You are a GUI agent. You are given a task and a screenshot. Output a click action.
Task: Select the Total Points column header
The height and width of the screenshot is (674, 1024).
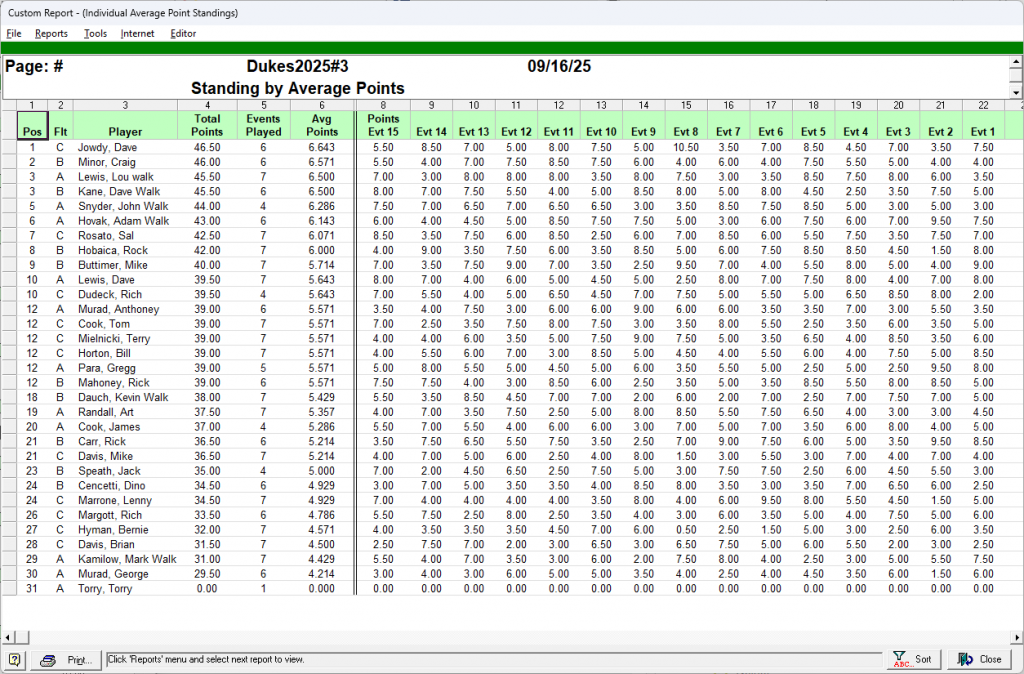pyautogui.click(x=207, y=125)
